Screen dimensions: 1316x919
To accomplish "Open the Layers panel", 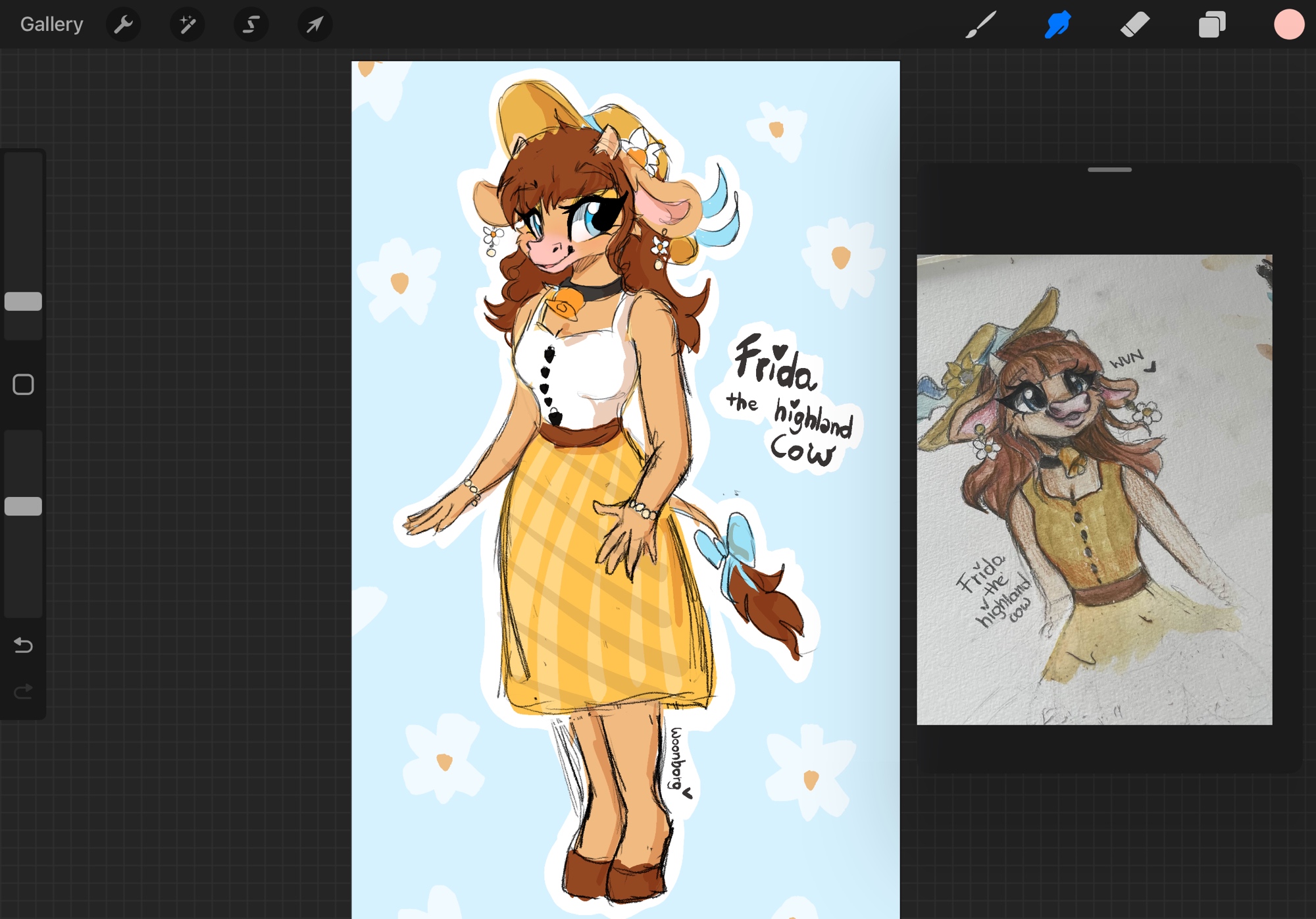I will tap(1211, 25).
